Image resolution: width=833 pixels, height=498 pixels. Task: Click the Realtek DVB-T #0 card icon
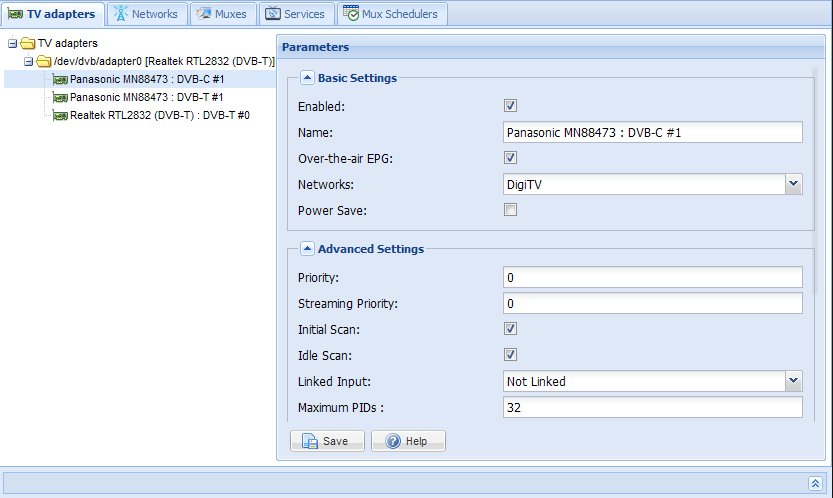click(x=61, y=116)
